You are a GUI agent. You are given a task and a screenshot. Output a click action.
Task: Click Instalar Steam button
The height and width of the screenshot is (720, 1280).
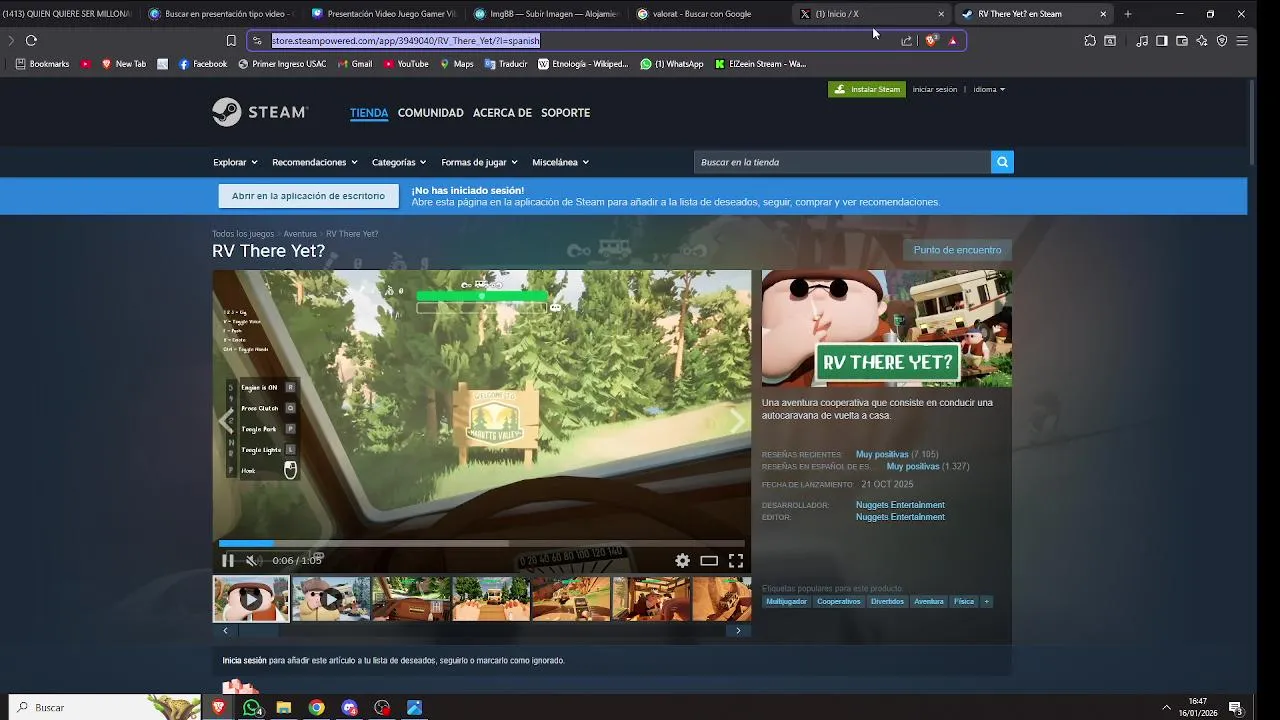[867, 89]
